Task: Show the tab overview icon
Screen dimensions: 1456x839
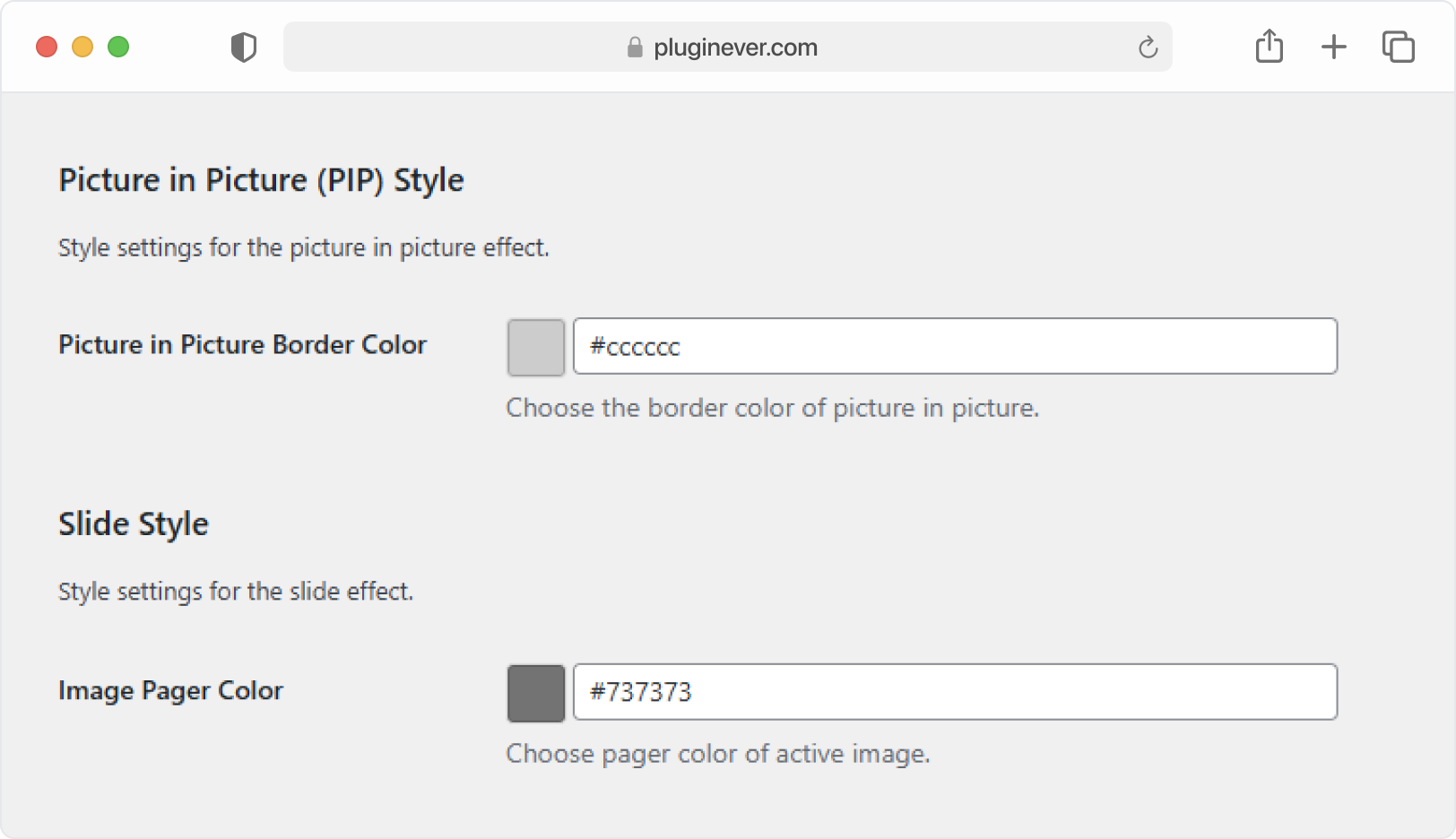Action: (x=1398, y=47)
